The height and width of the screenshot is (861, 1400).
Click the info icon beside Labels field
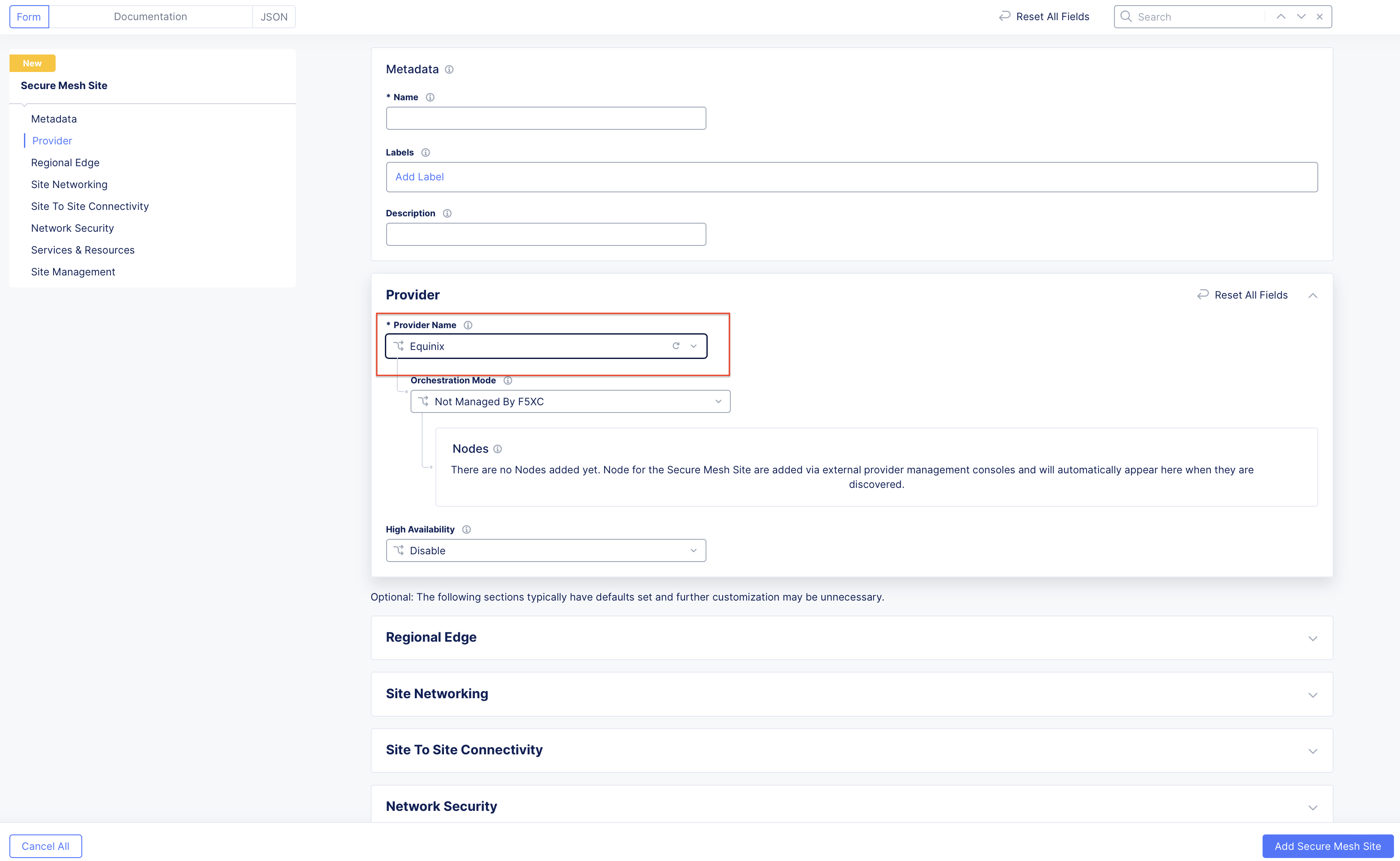[x=425, y=152]
